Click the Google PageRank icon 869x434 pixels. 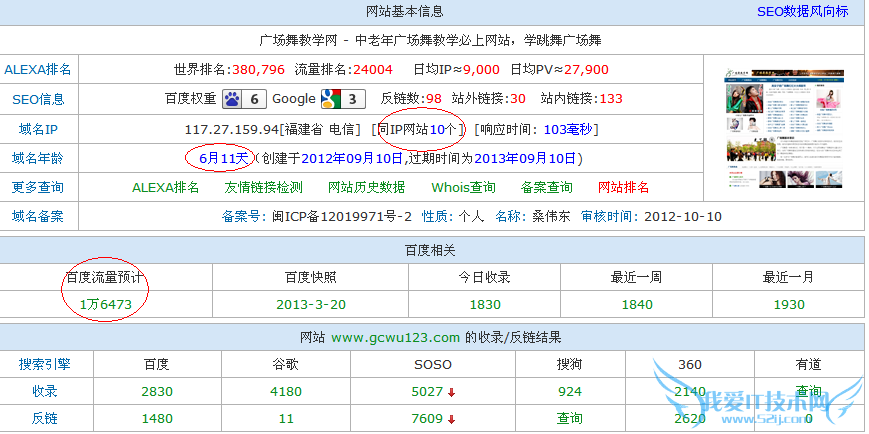(343, 99)
